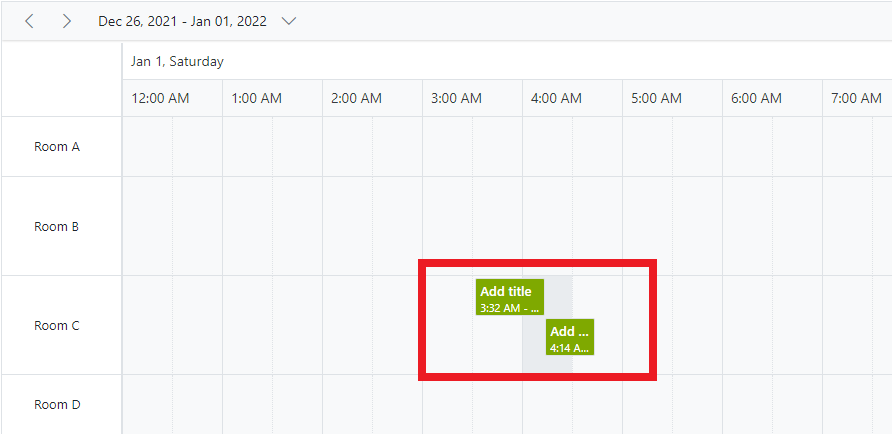Select the Room A resource row label
This screenshot has width=892, height=434.
(x=57, y=147)
